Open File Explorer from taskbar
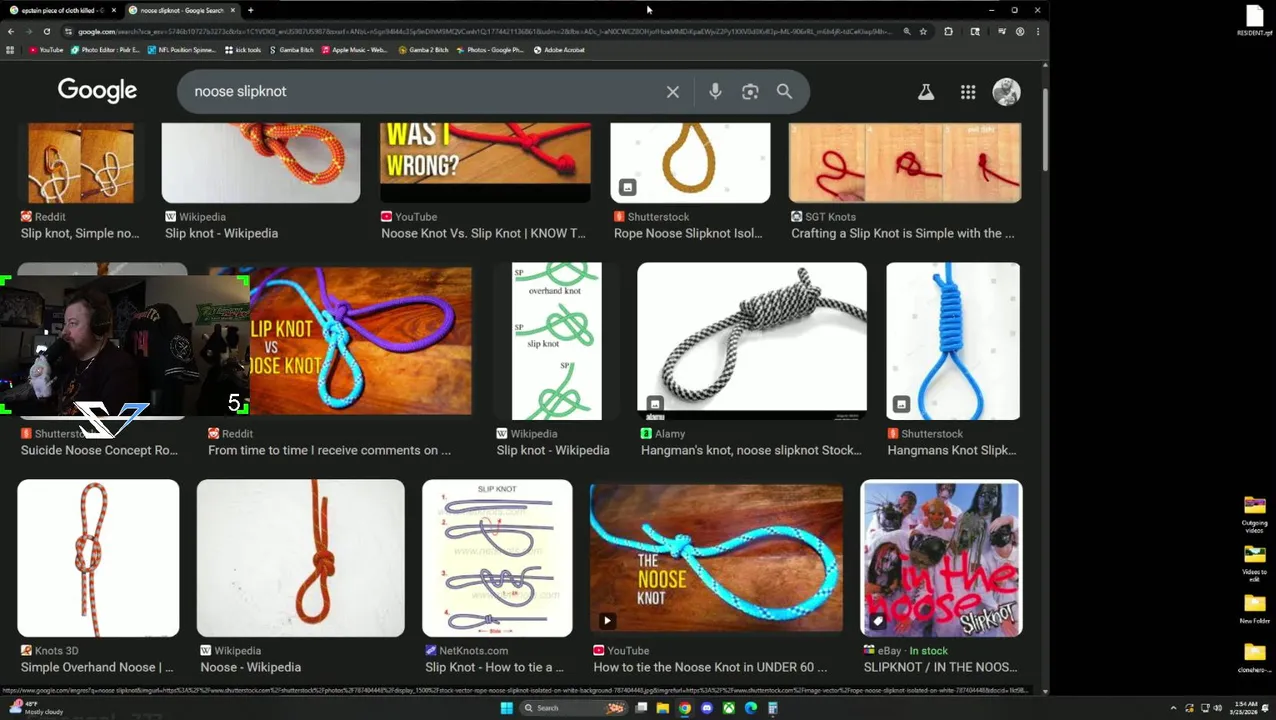This screenshot has height=720, width=1276. click(662, 708)
